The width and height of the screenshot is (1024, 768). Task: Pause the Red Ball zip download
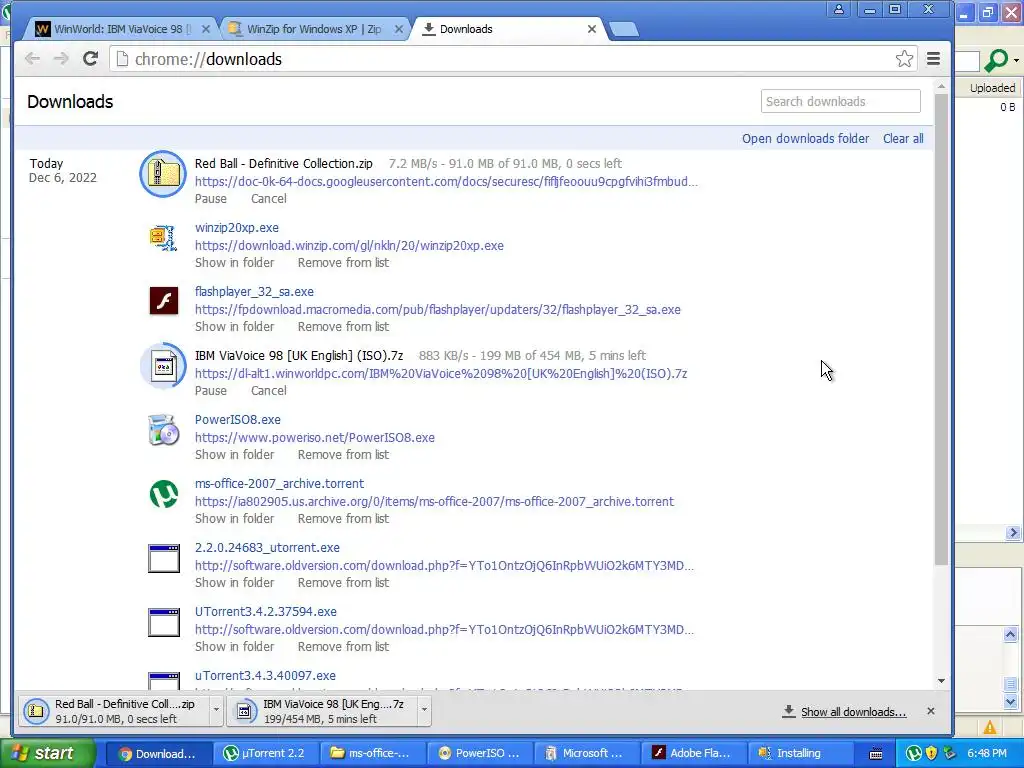coord(211,199)
